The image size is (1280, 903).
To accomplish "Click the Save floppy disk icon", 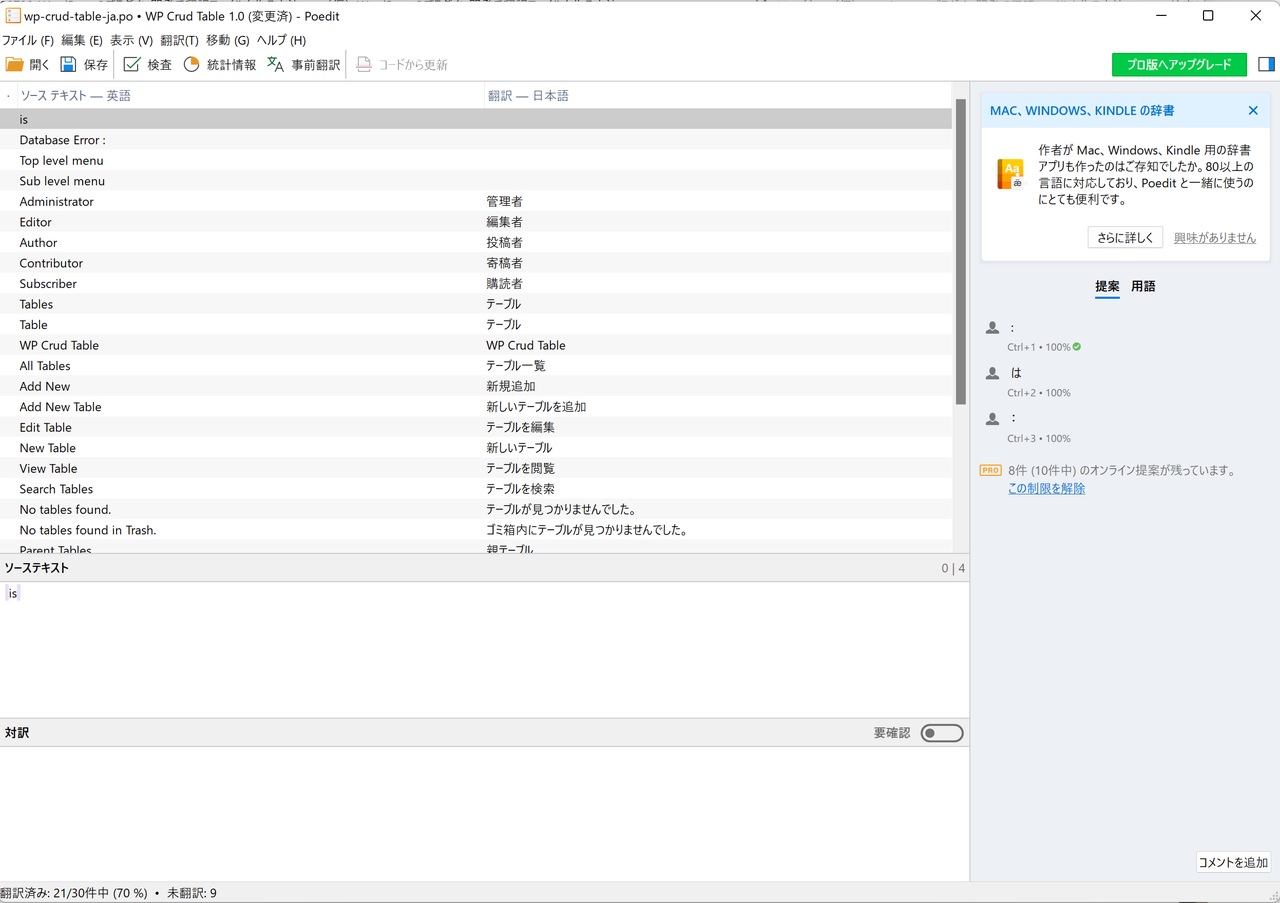I will [x=69, y=65].
